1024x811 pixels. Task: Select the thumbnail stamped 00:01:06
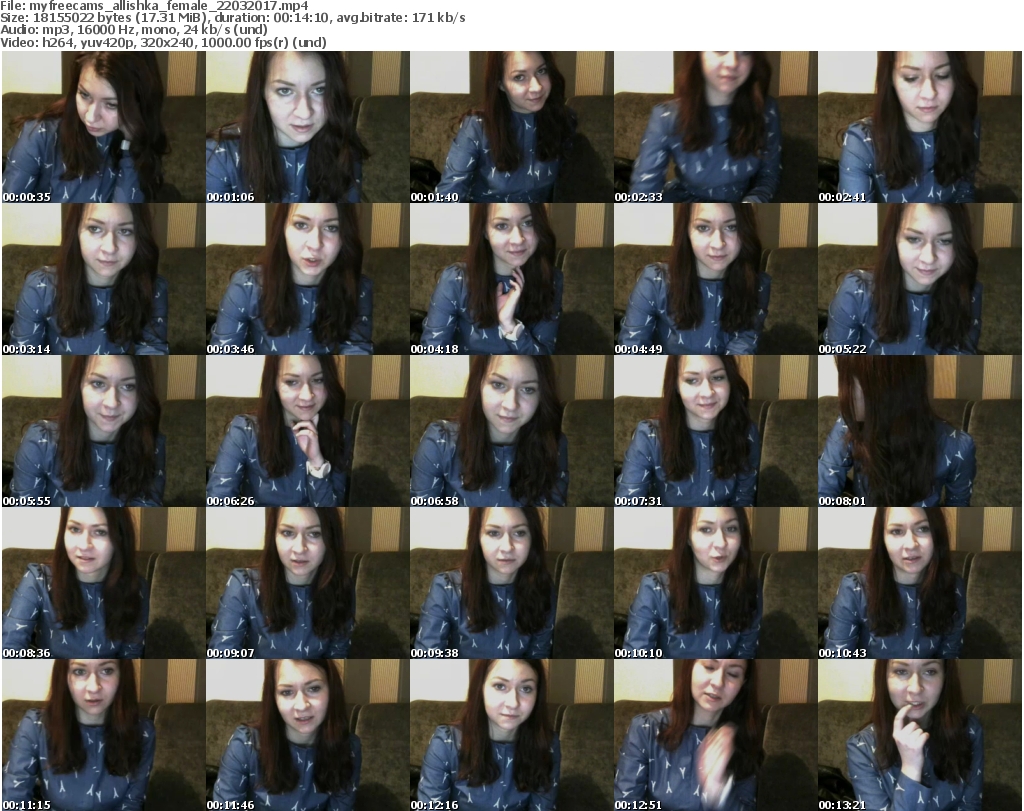click(308, 127)
